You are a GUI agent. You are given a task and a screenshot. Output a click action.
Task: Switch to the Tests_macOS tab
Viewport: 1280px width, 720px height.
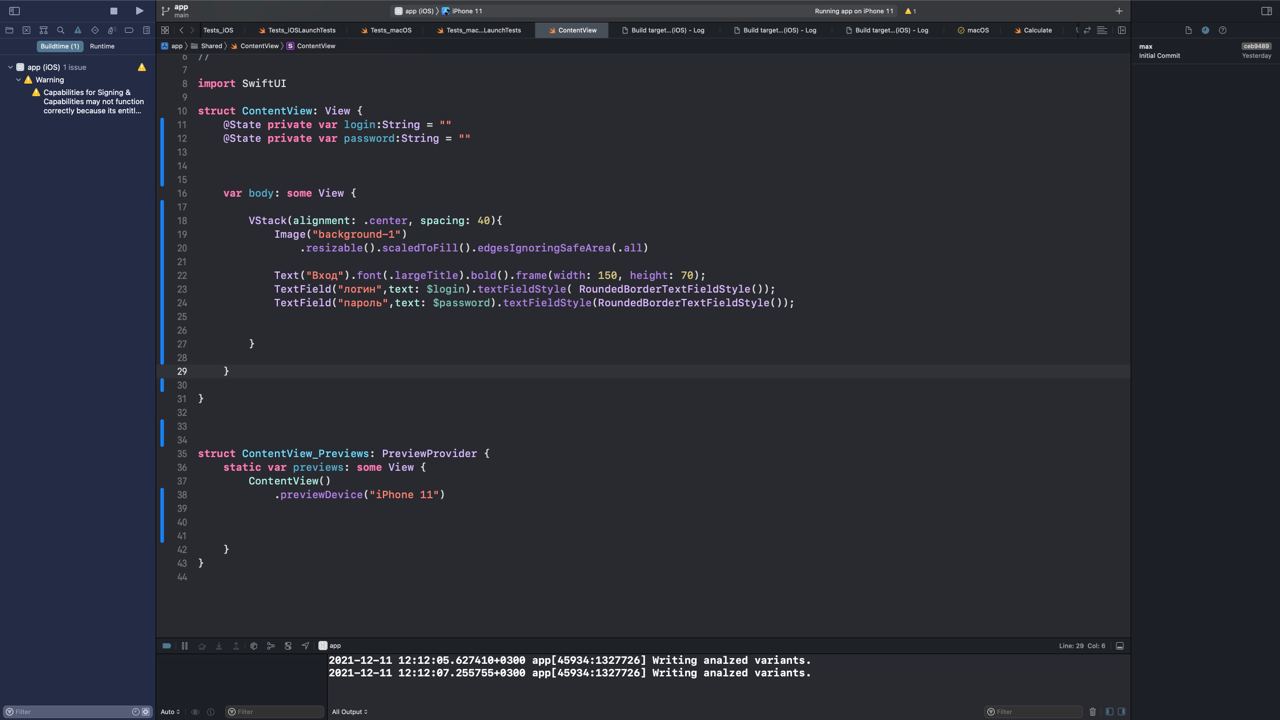pos(390,30)
